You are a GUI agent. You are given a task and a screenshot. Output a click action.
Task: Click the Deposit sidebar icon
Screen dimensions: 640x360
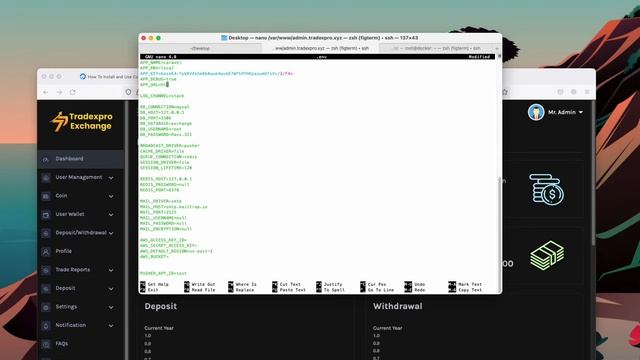point(46,289)
